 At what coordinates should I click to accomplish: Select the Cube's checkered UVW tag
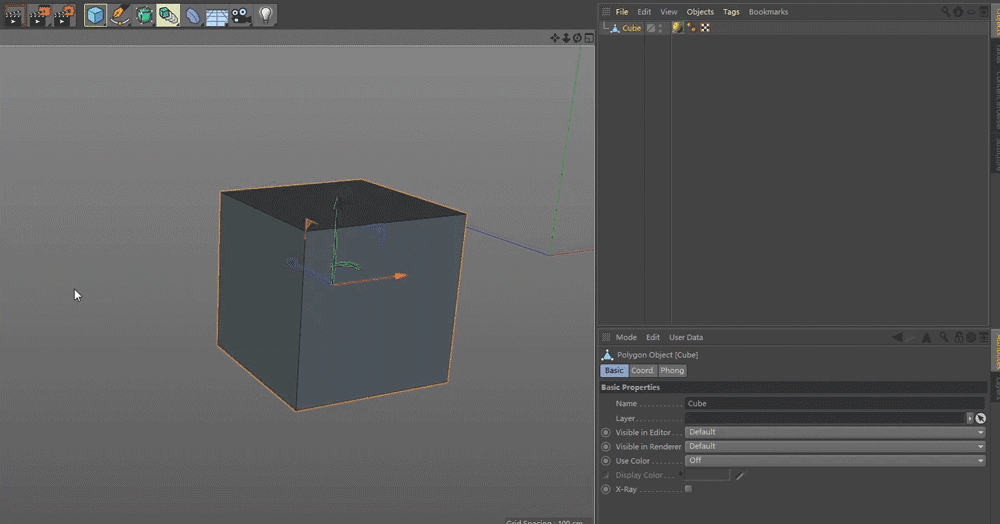coord(705,28)
